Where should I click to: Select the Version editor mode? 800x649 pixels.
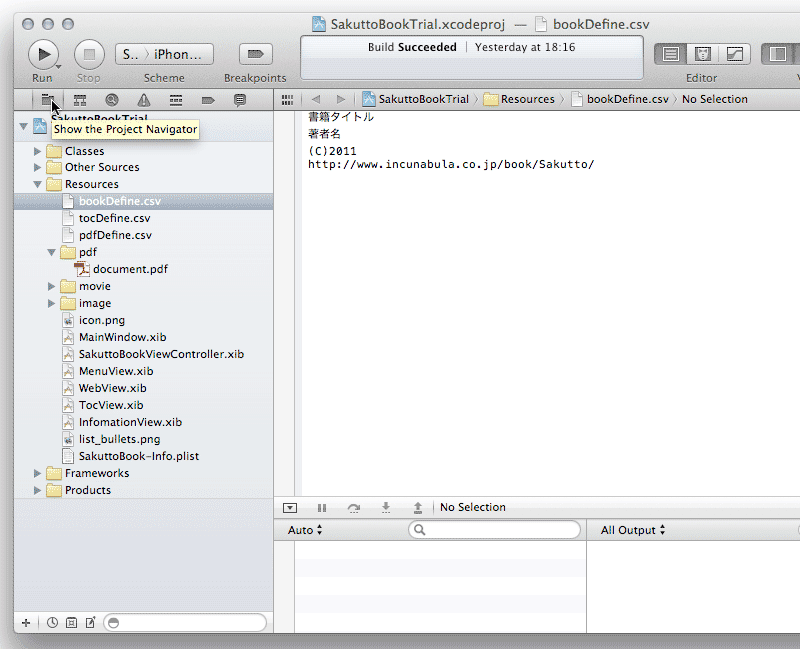coord(735,54)
